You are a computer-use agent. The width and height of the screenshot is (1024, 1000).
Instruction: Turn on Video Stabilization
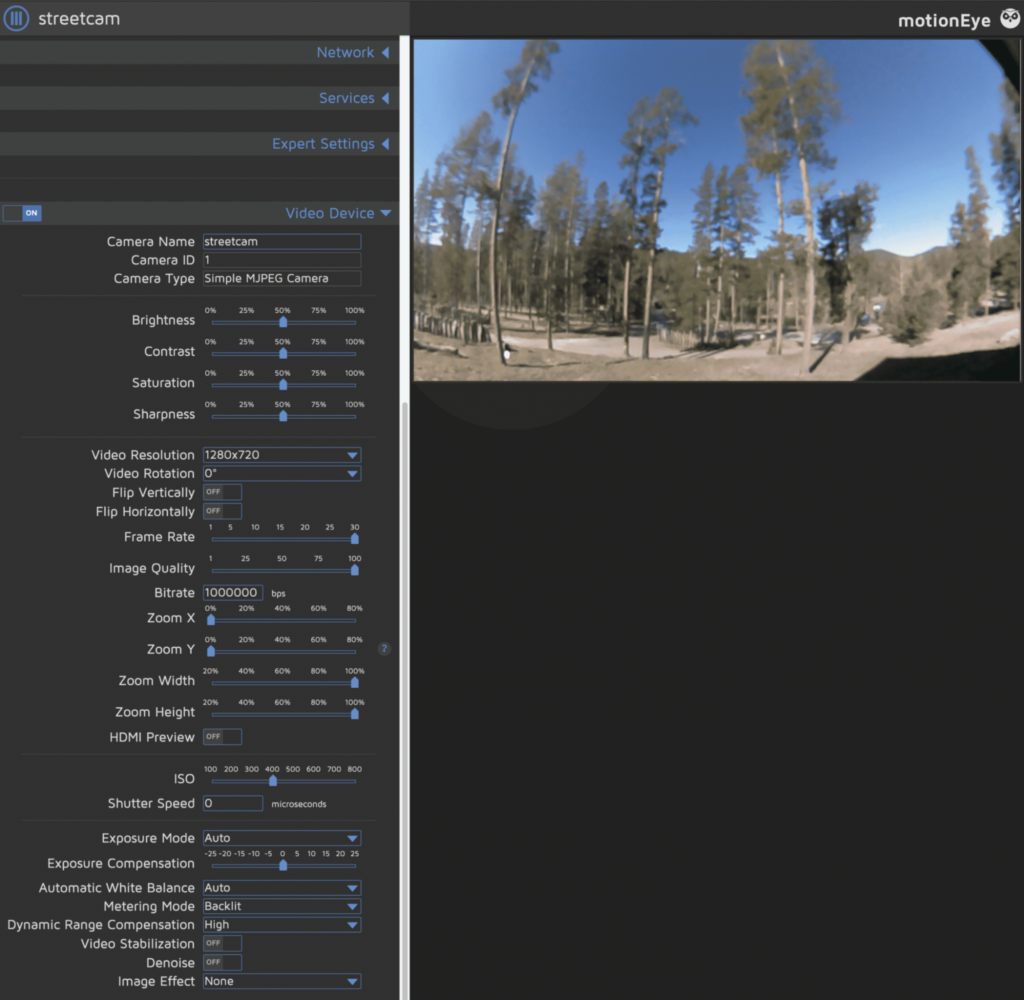point(222,943)
